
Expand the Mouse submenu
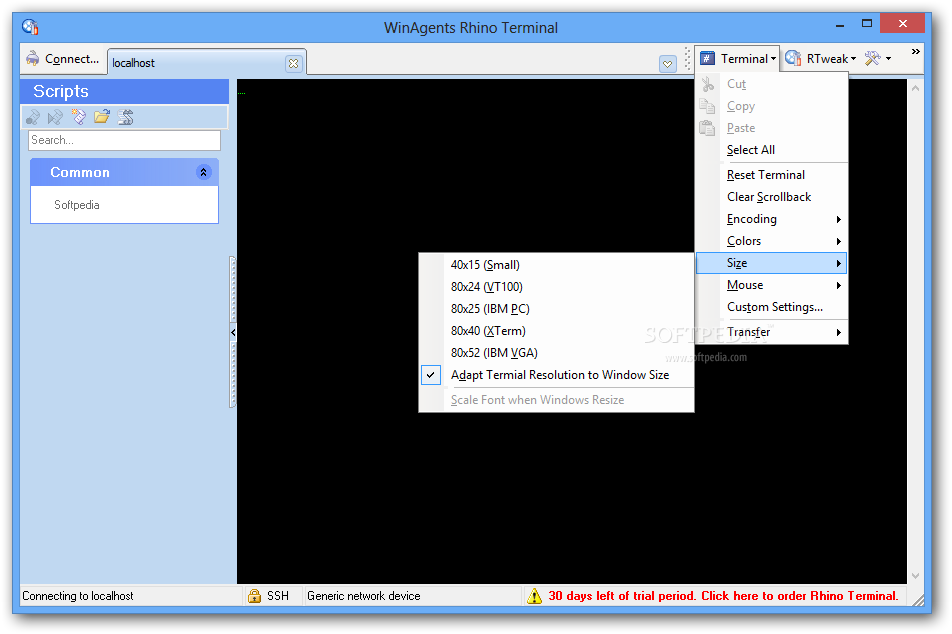(x=771, y=285)
